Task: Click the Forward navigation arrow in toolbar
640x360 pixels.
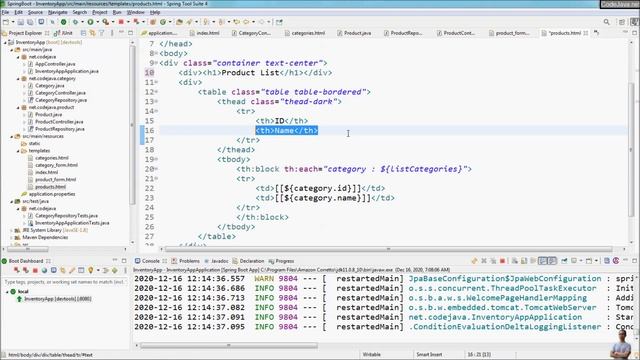Action: click(262, 22)
